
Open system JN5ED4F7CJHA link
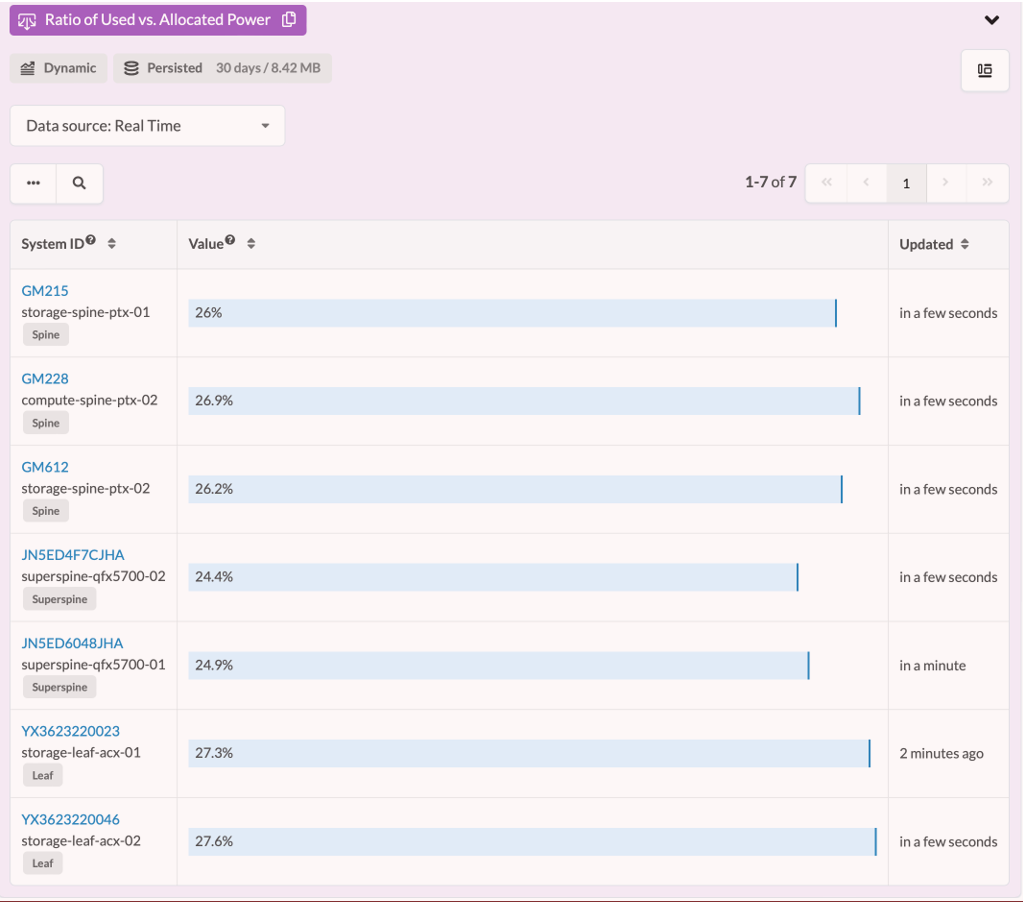(73, 555)
